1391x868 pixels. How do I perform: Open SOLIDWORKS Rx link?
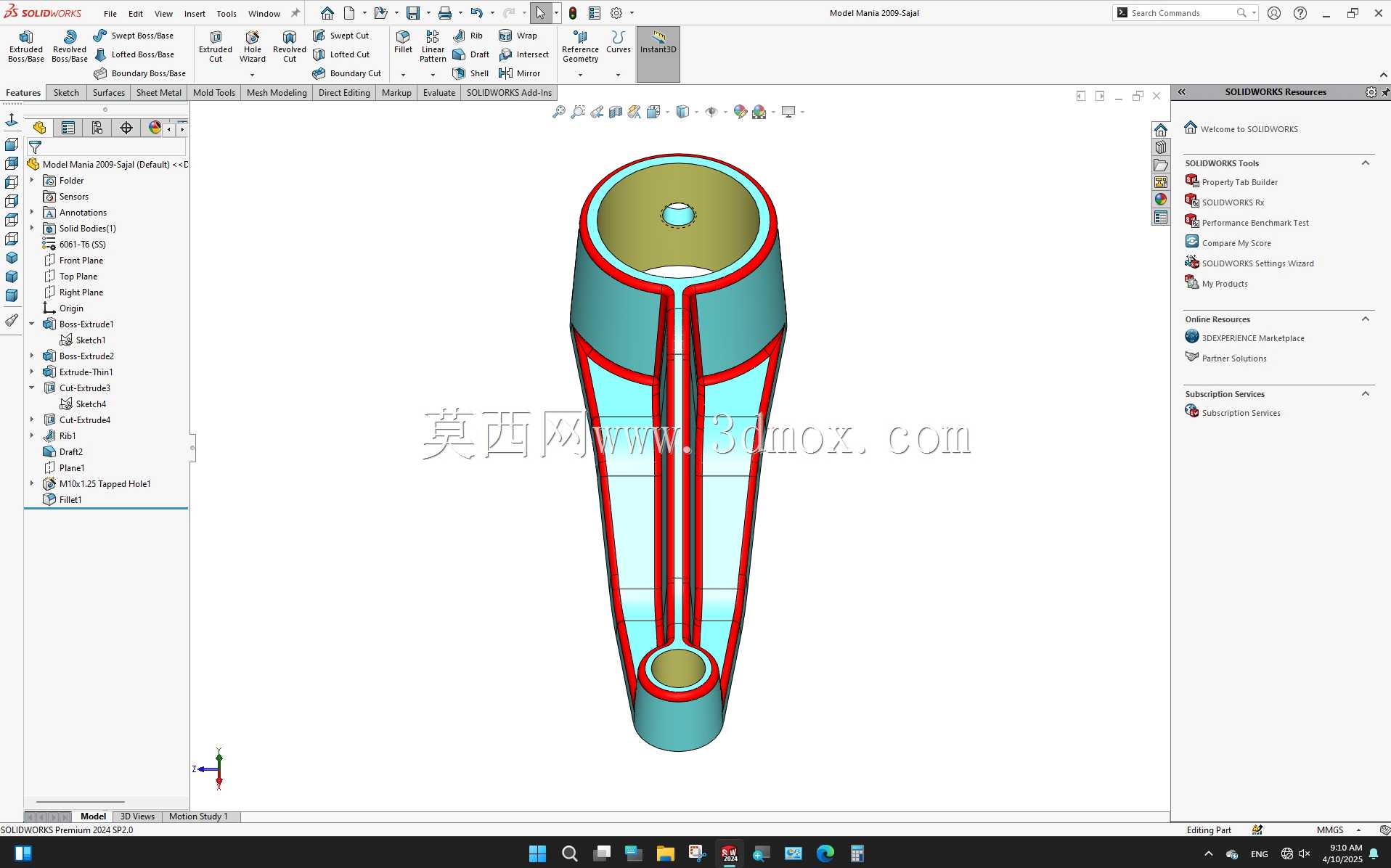pos(1233,202)
